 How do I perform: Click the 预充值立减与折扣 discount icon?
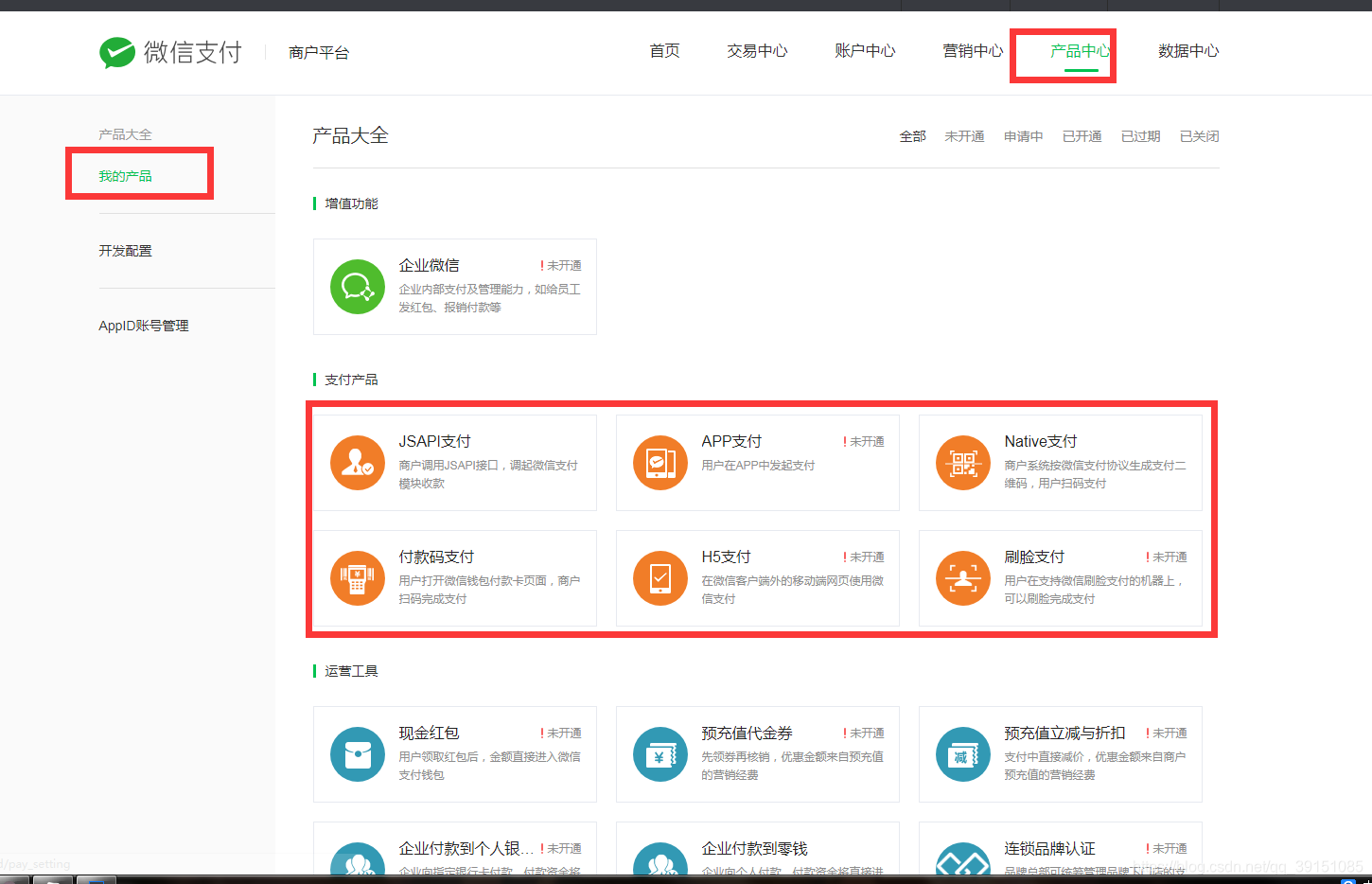click(x=963, y=754)
